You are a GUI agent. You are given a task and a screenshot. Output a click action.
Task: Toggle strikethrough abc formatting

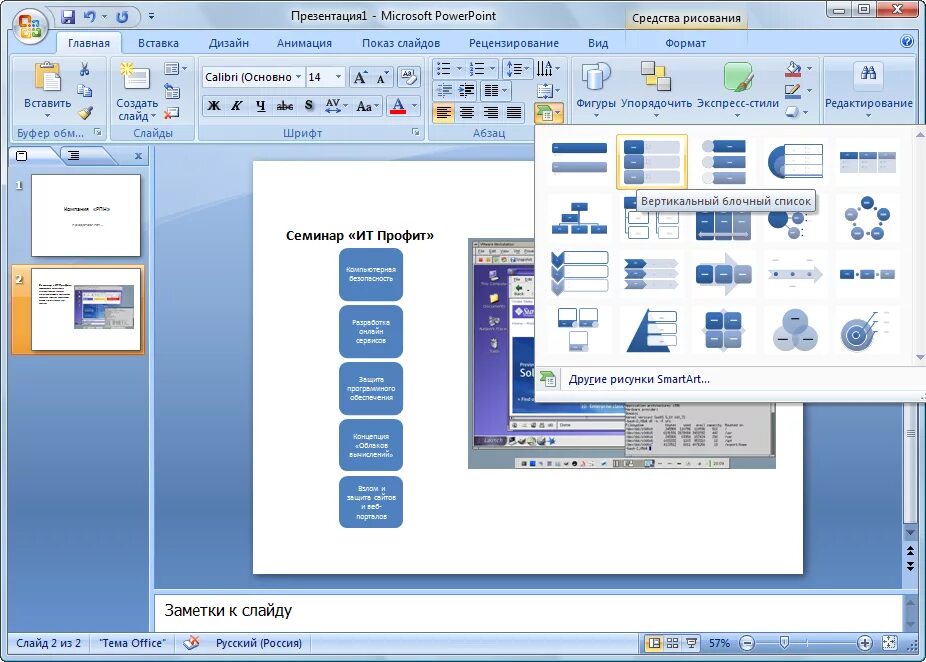[x=285, y=106]
